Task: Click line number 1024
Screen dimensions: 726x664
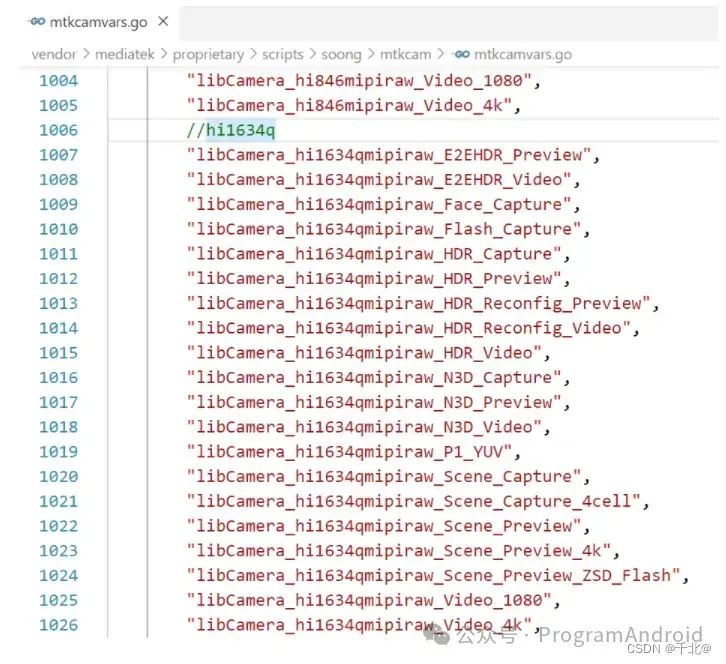Action: [58, 576]
